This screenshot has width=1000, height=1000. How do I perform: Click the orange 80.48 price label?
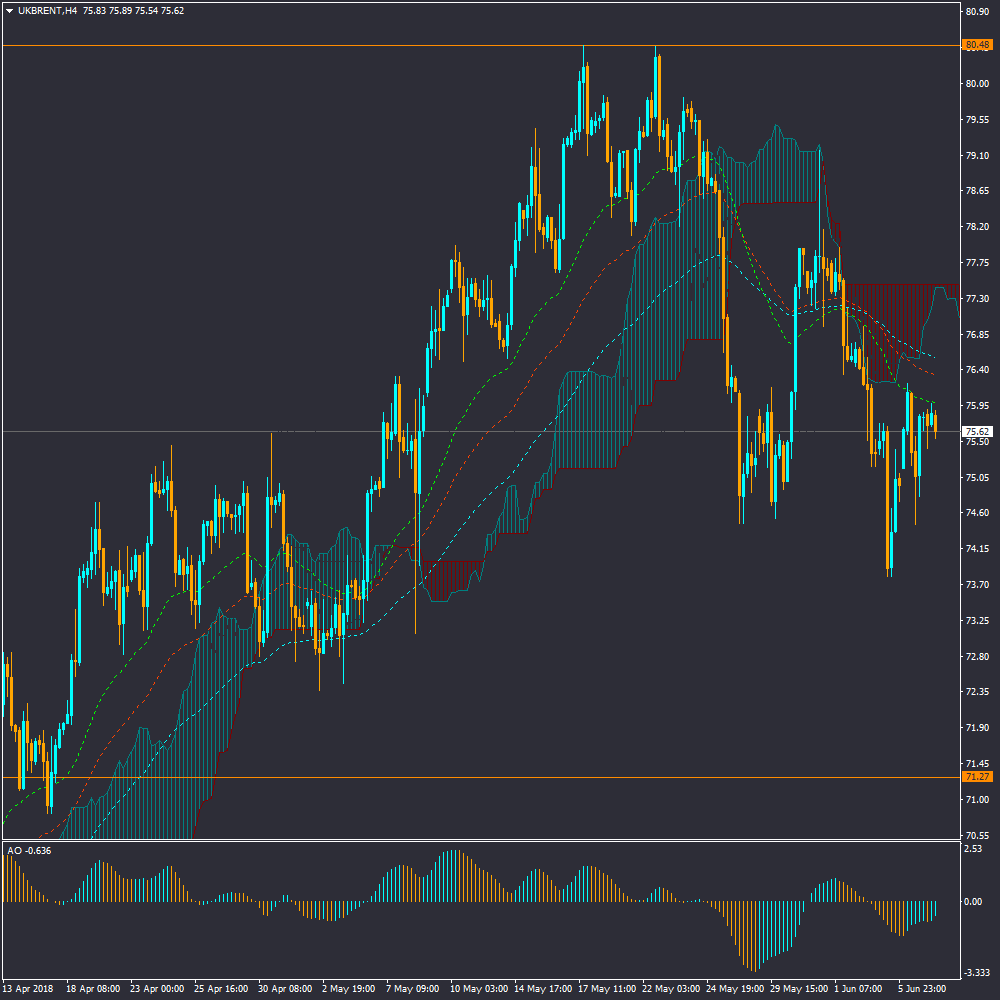tap(975, 45)
